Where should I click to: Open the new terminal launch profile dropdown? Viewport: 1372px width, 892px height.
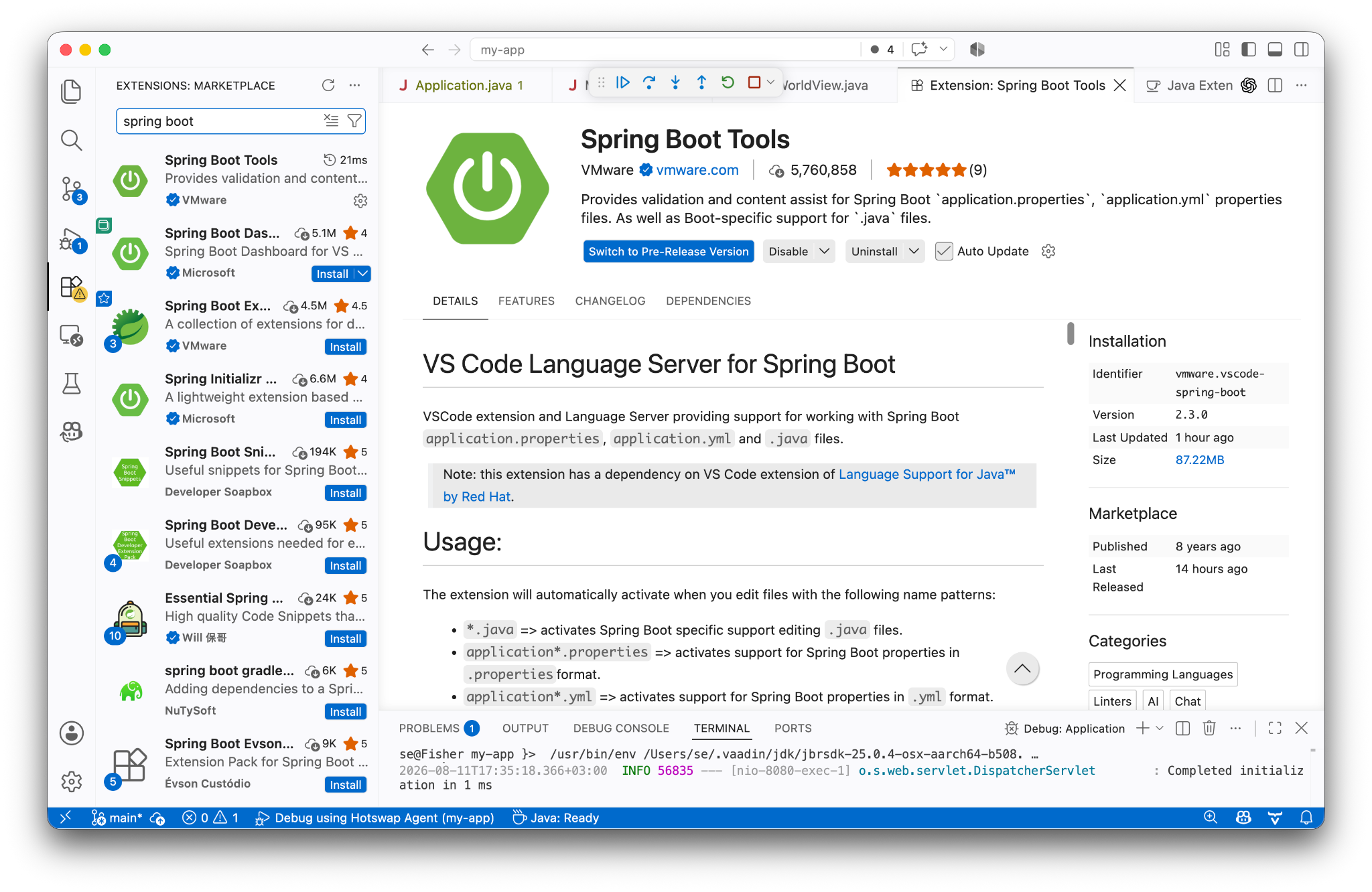tap(1160, 728)
